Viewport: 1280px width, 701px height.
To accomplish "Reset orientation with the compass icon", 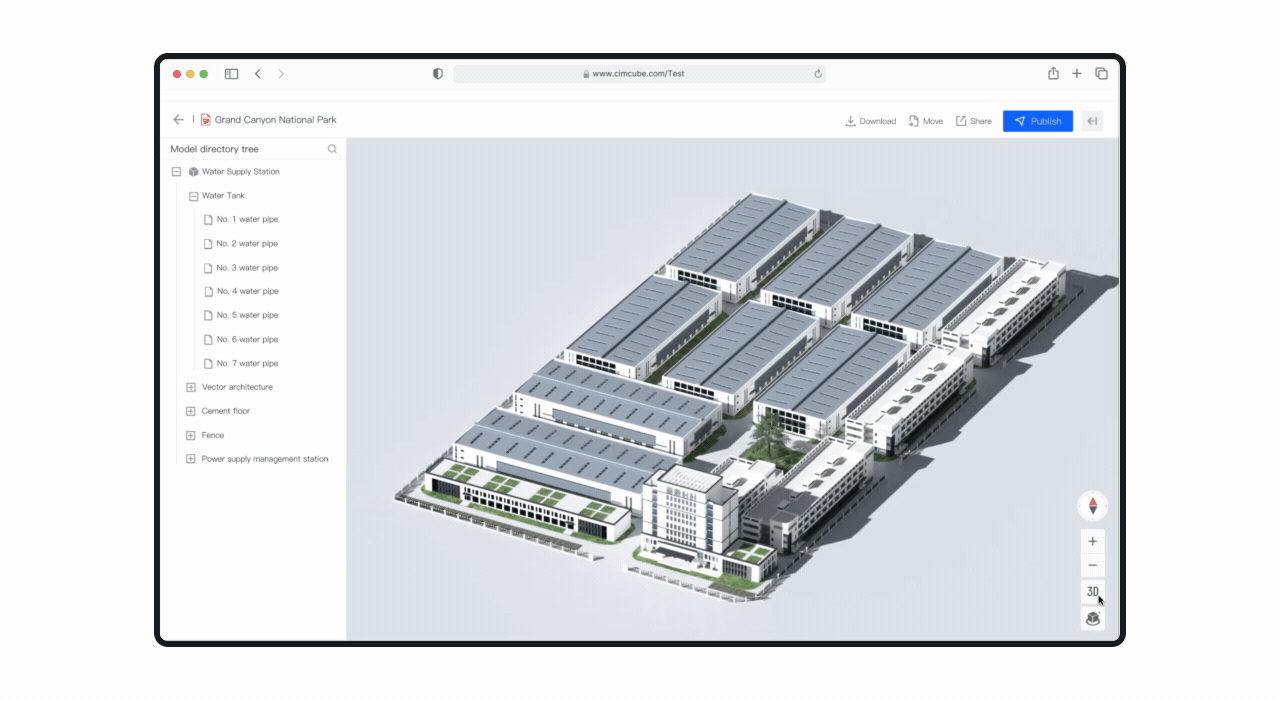I will point(1092,506).
